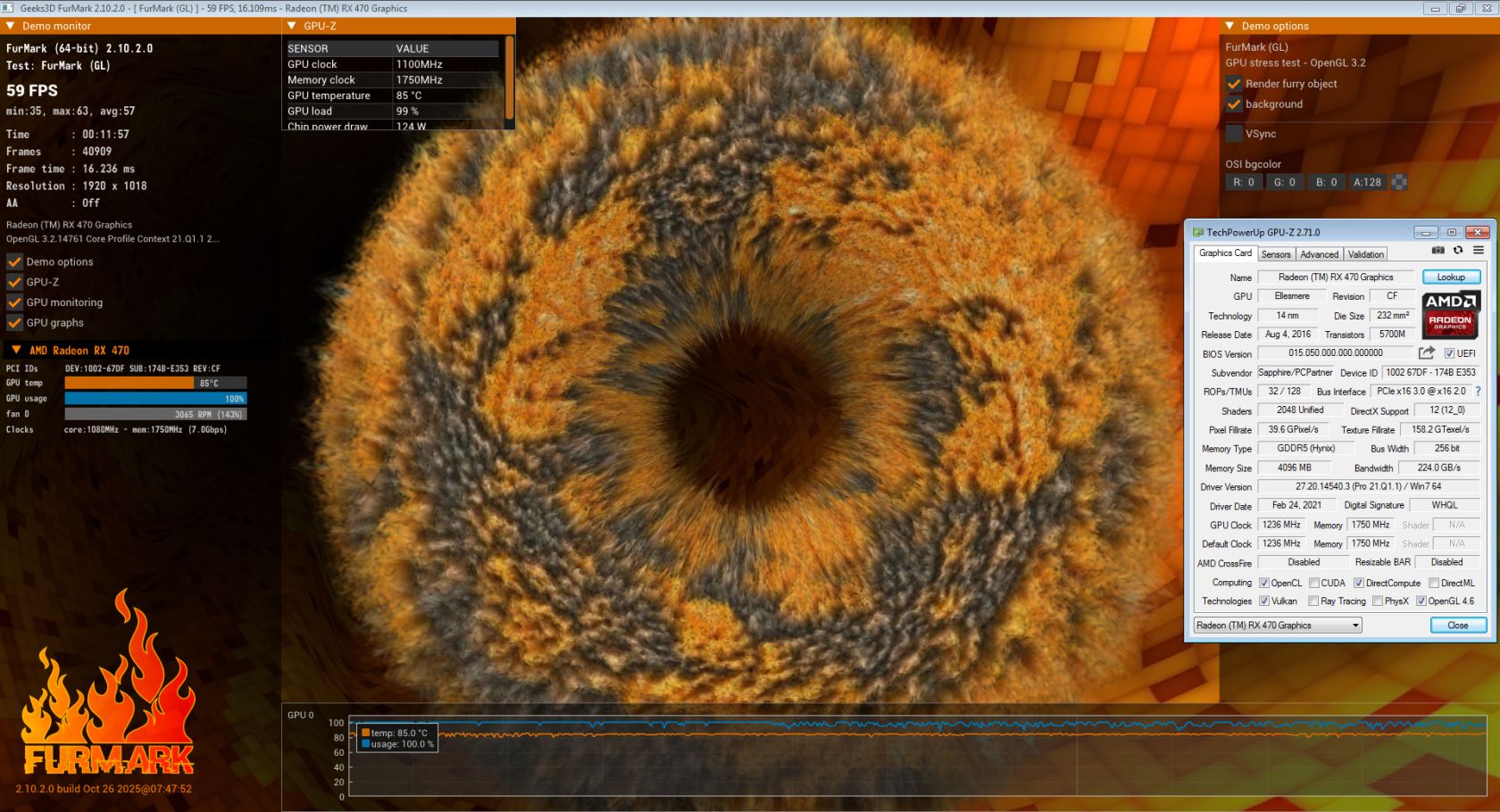Toggle the CUDA checkbox
The height and width of the screenshot is (812, 1500).
(x=1314, y=583)
